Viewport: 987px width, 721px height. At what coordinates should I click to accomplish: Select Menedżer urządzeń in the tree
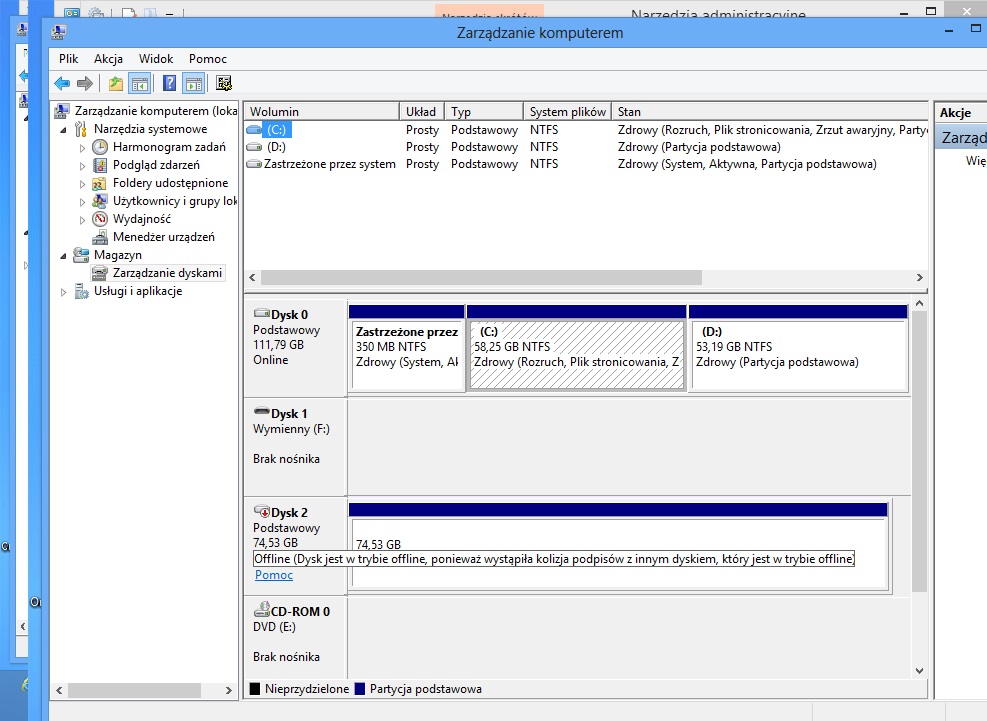point(163,237)
